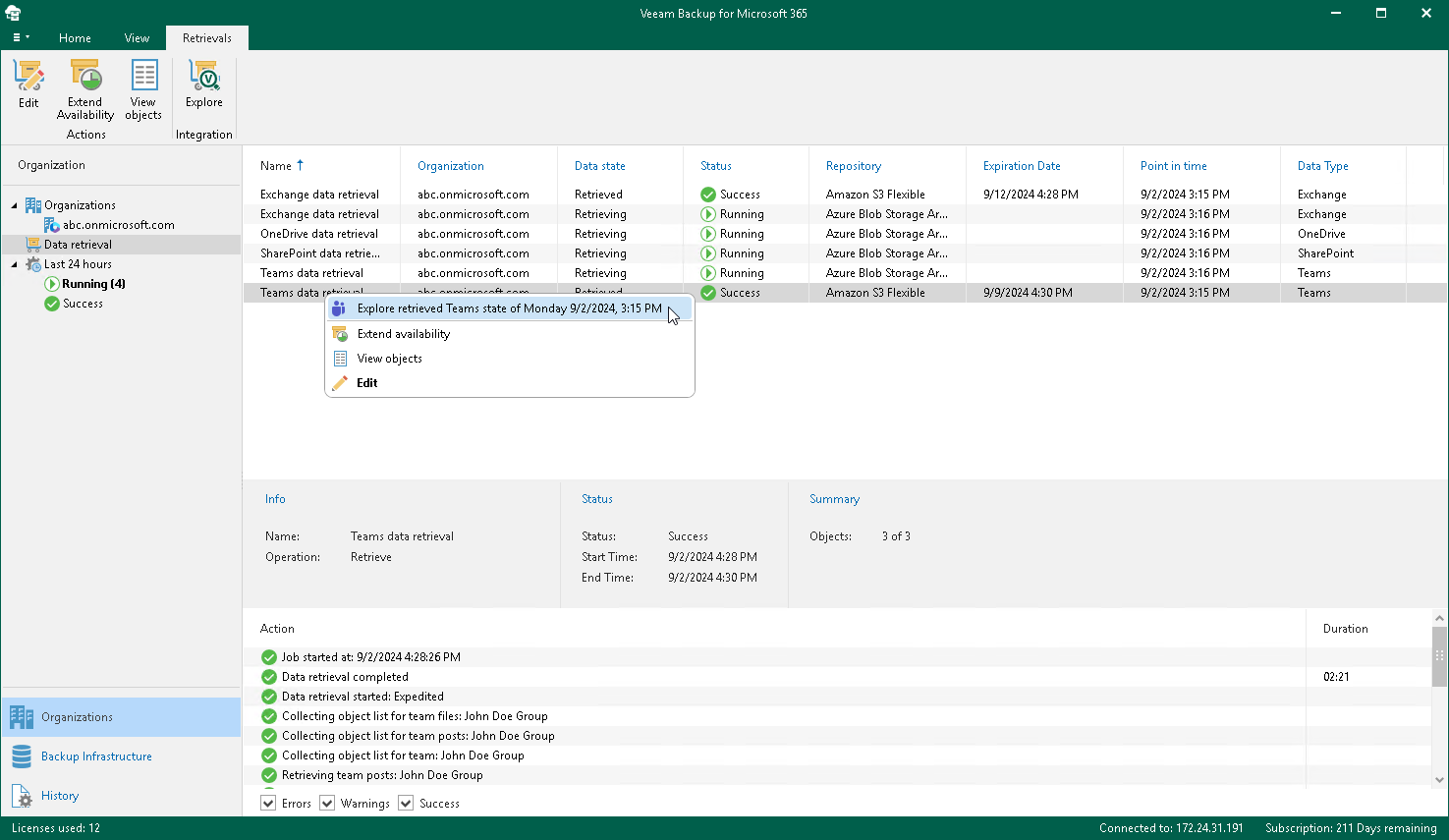1449x840 pixels.
Task: Switch to the Home tab
Action: [75, 38]
